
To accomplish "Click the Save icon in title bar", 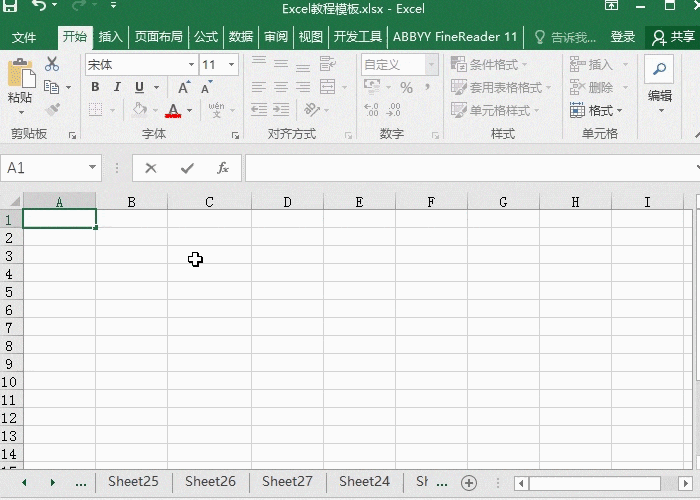I will (10, 5).
